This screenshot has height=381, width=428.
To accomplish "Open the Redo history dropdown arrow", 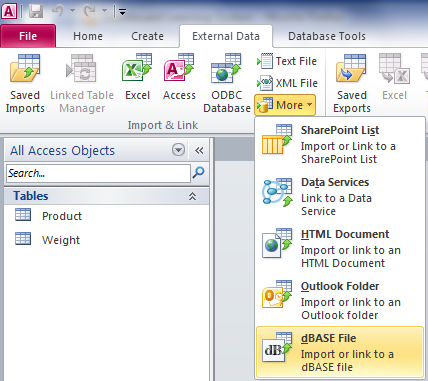I will pyautogui.click(x=104, y=11).
